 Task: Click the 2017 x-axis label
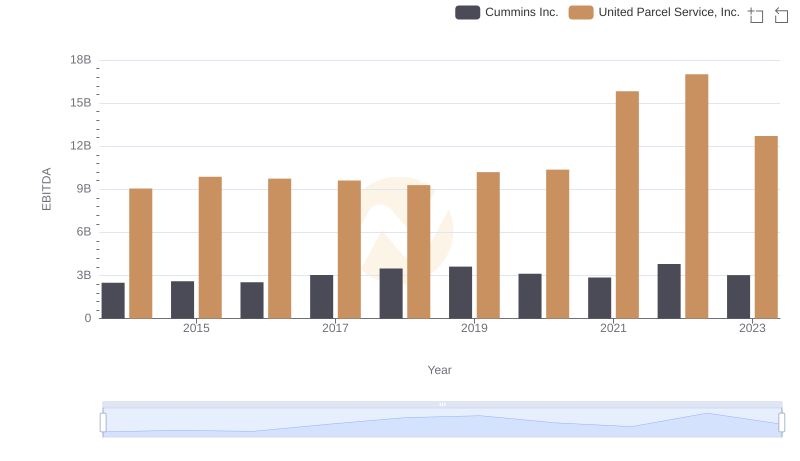click(335, 328)
